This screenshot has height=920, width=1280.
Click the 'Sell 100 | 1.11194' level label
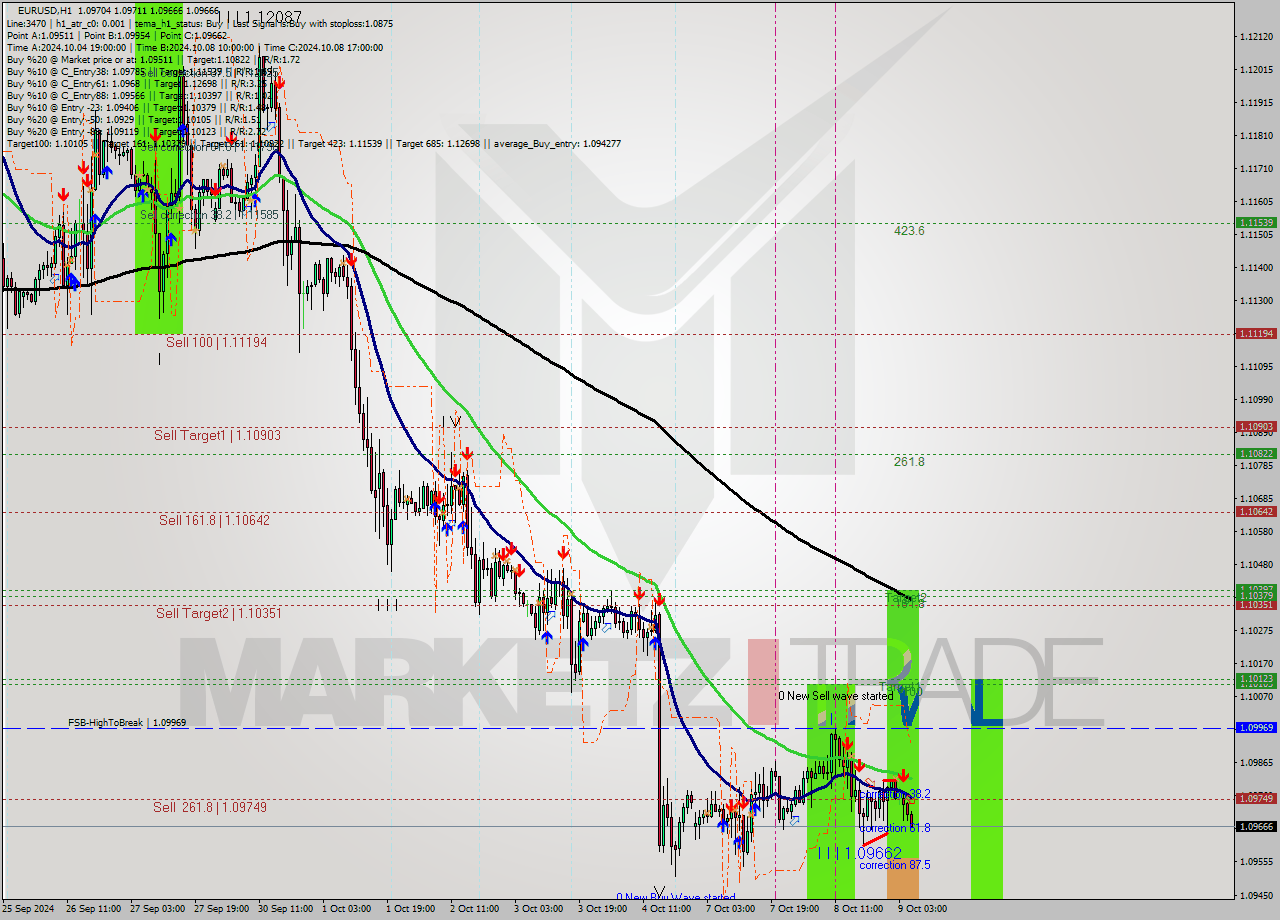point(216,342)
